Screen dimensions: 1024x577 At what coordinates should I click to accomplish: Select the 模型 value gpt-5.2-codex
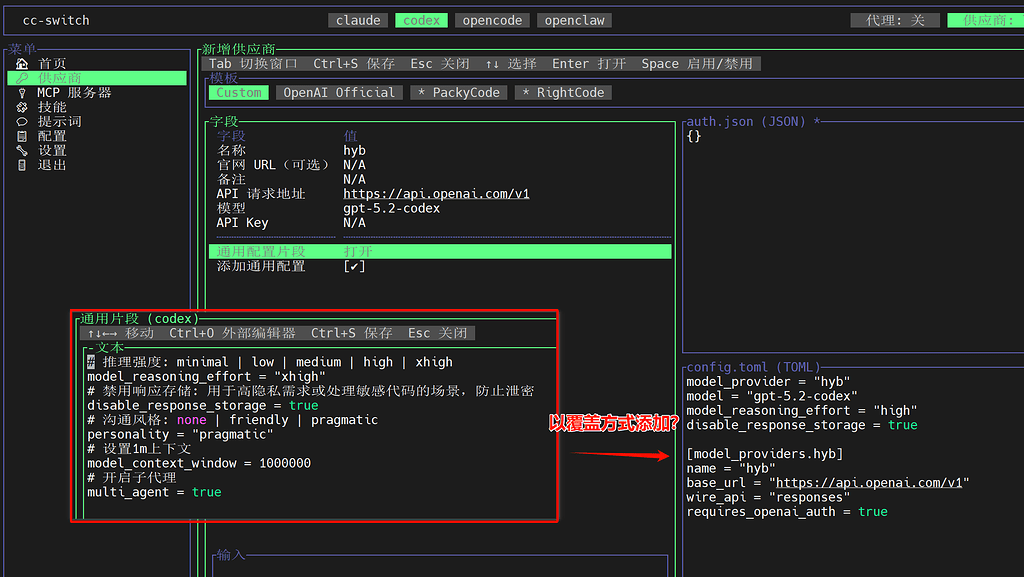coord(392,208)
